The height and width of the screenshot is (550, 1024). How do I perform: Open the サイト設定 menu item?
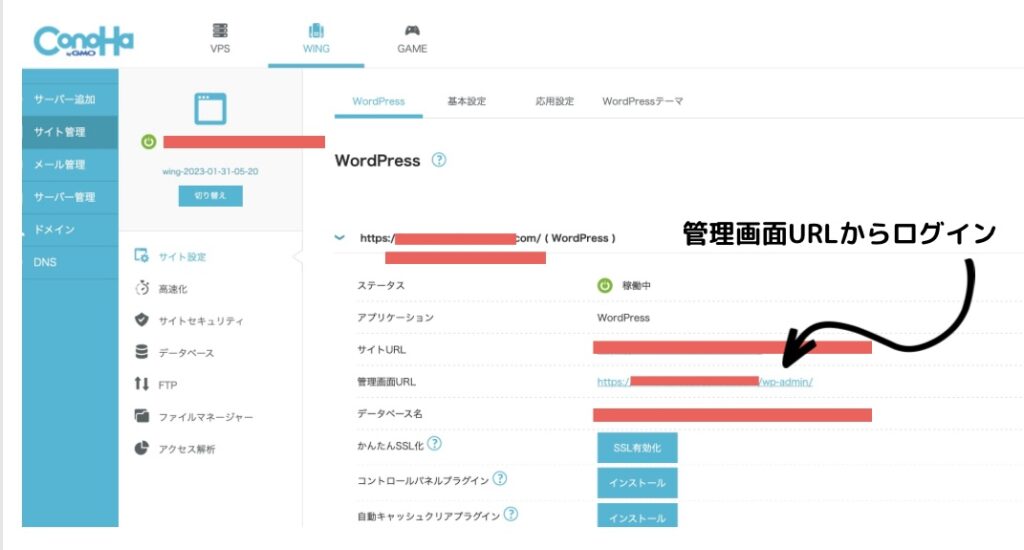[x=182, y=257]
